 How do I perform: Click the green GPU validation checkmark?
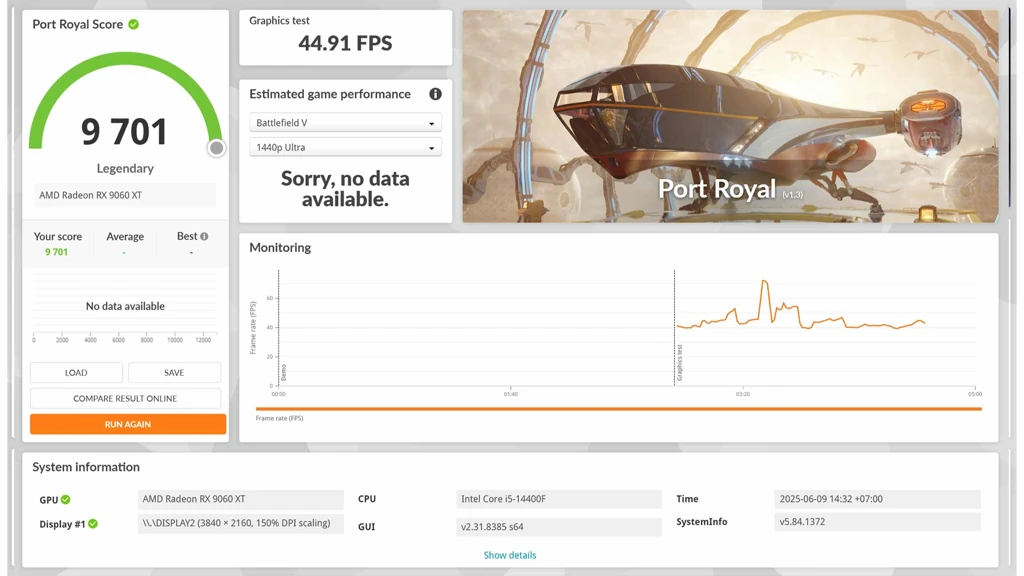[66, 500]
